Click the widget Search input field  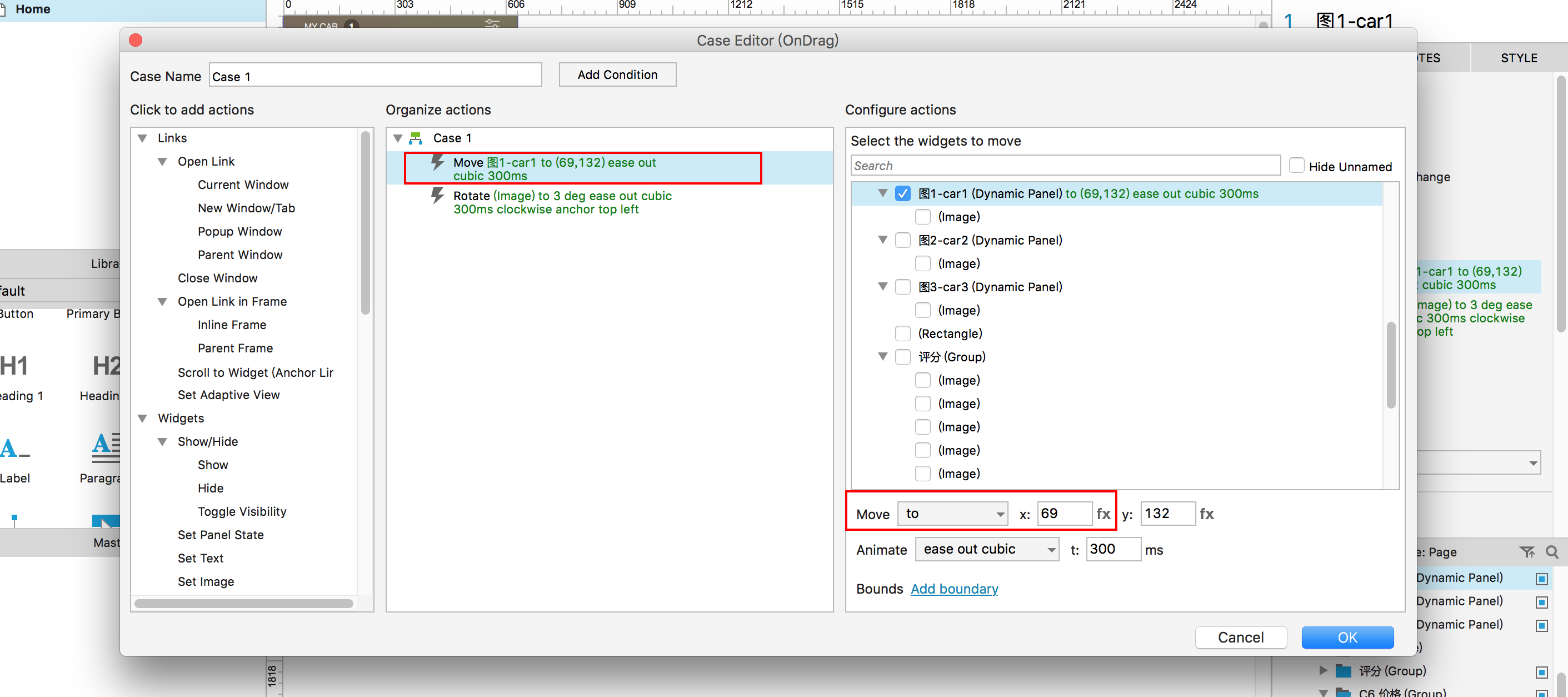coord(1065,166)
